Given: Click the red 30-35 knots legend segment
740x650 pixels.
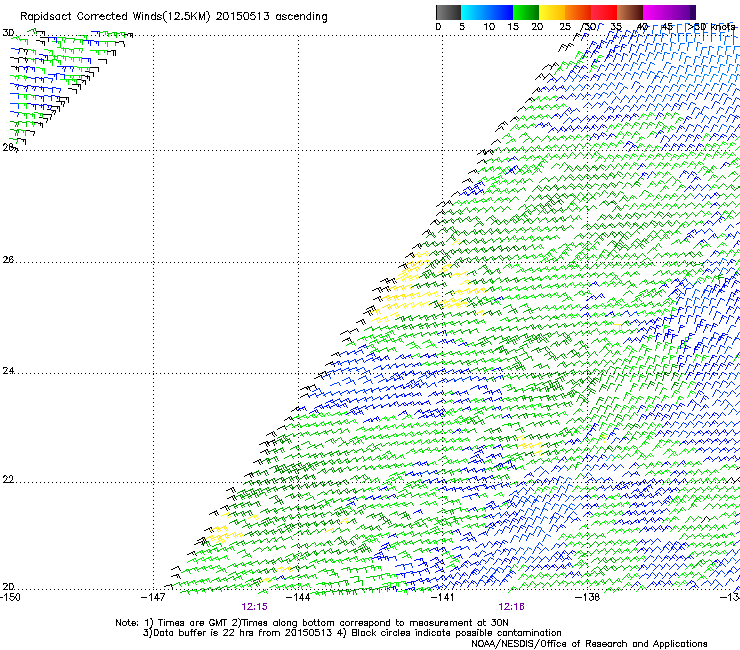Looking at the screenshot, I should click(604, 12).
